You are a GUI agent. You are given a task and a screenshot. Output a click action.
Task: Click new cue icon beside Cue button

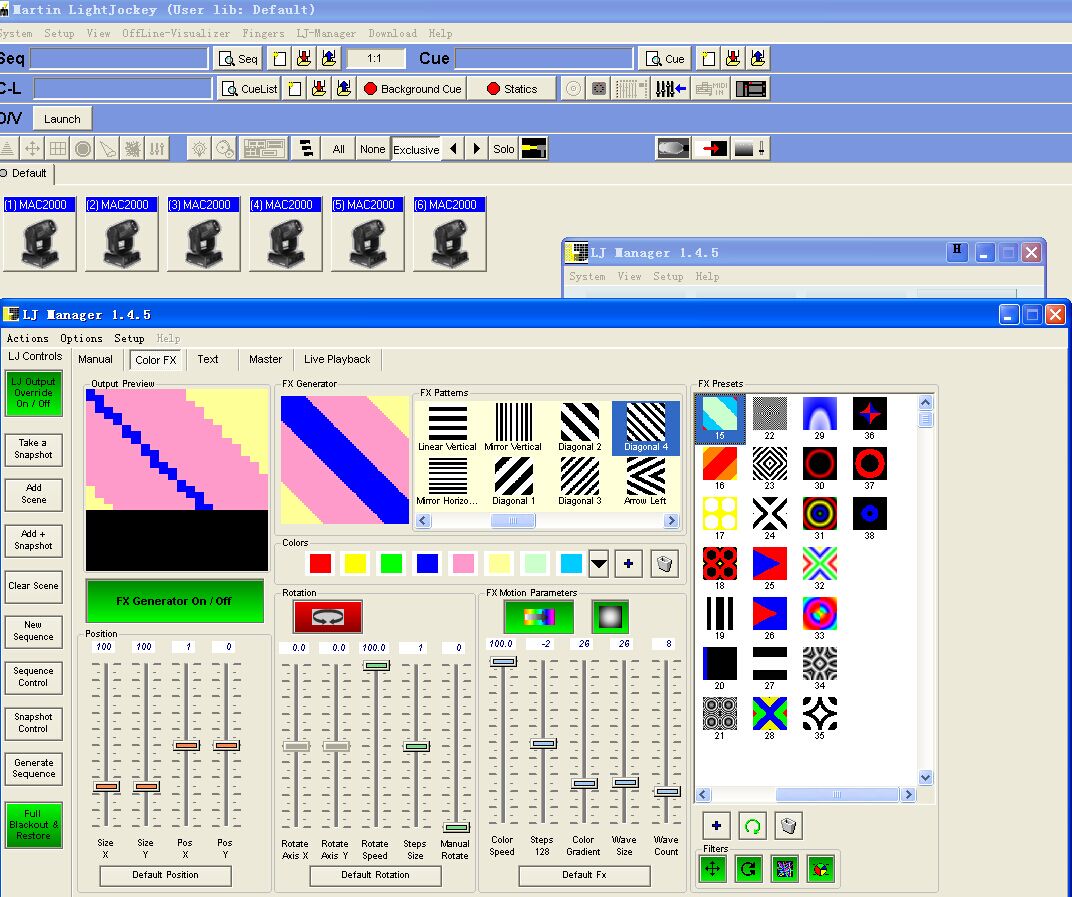pyautogui.click(x=708, y=59)
